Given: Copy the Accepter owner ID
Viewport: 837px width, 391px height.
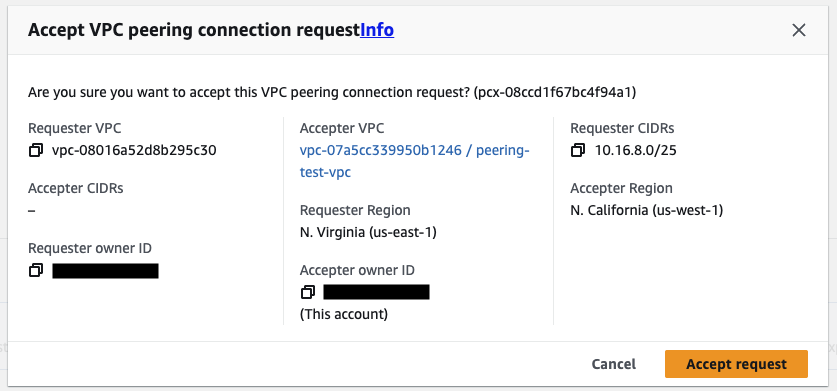Looking at the screenshot, I should (308, 292).
